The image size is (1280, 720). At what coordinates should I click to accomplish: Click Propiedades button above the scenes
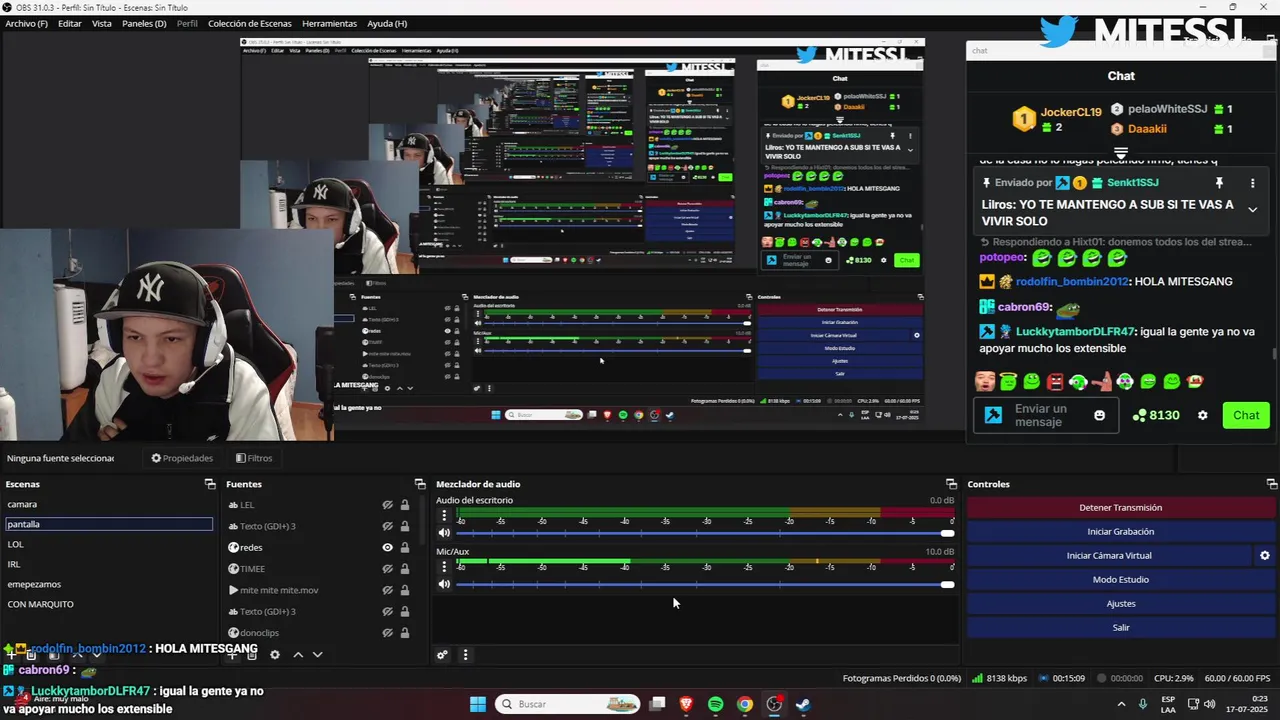pyautogui.click(x=182, y=458)
